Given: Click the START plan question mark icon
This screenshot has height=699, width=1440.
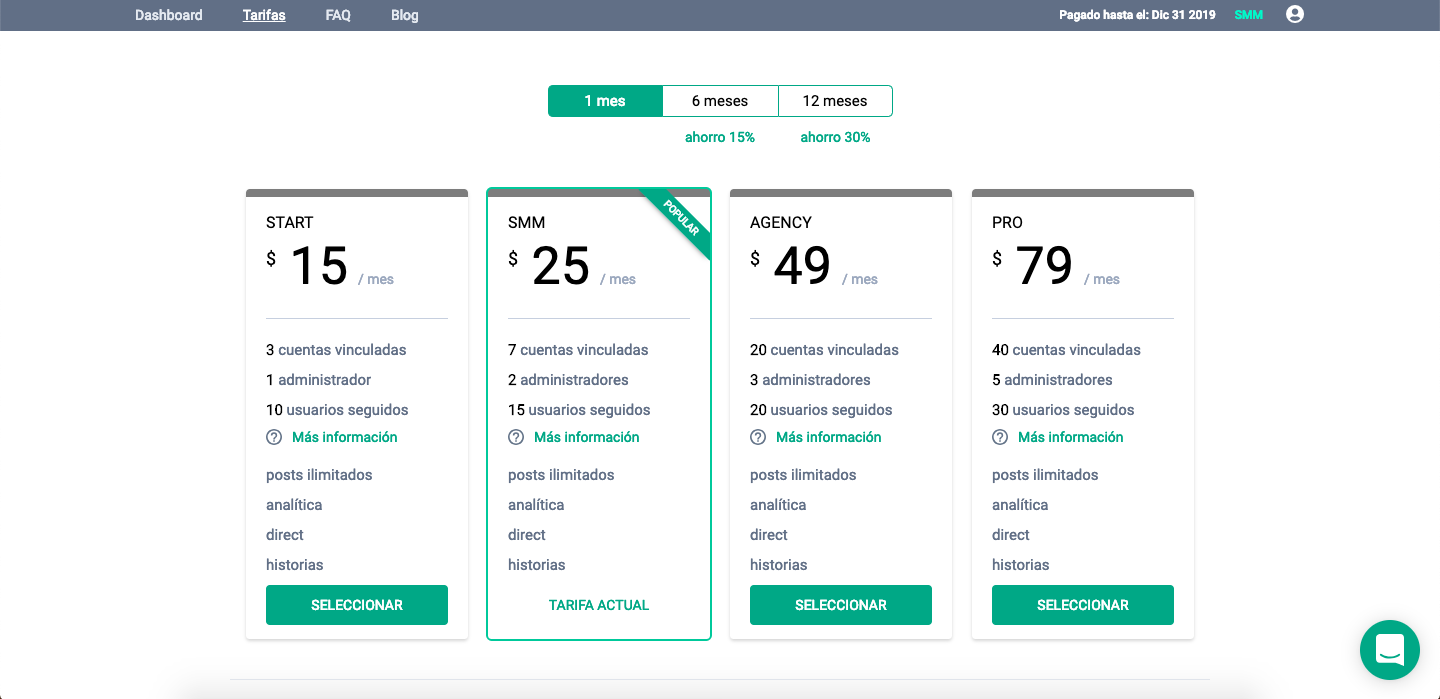Looking at the screenshot, I should pyautogui.click(x=274, y=437).
